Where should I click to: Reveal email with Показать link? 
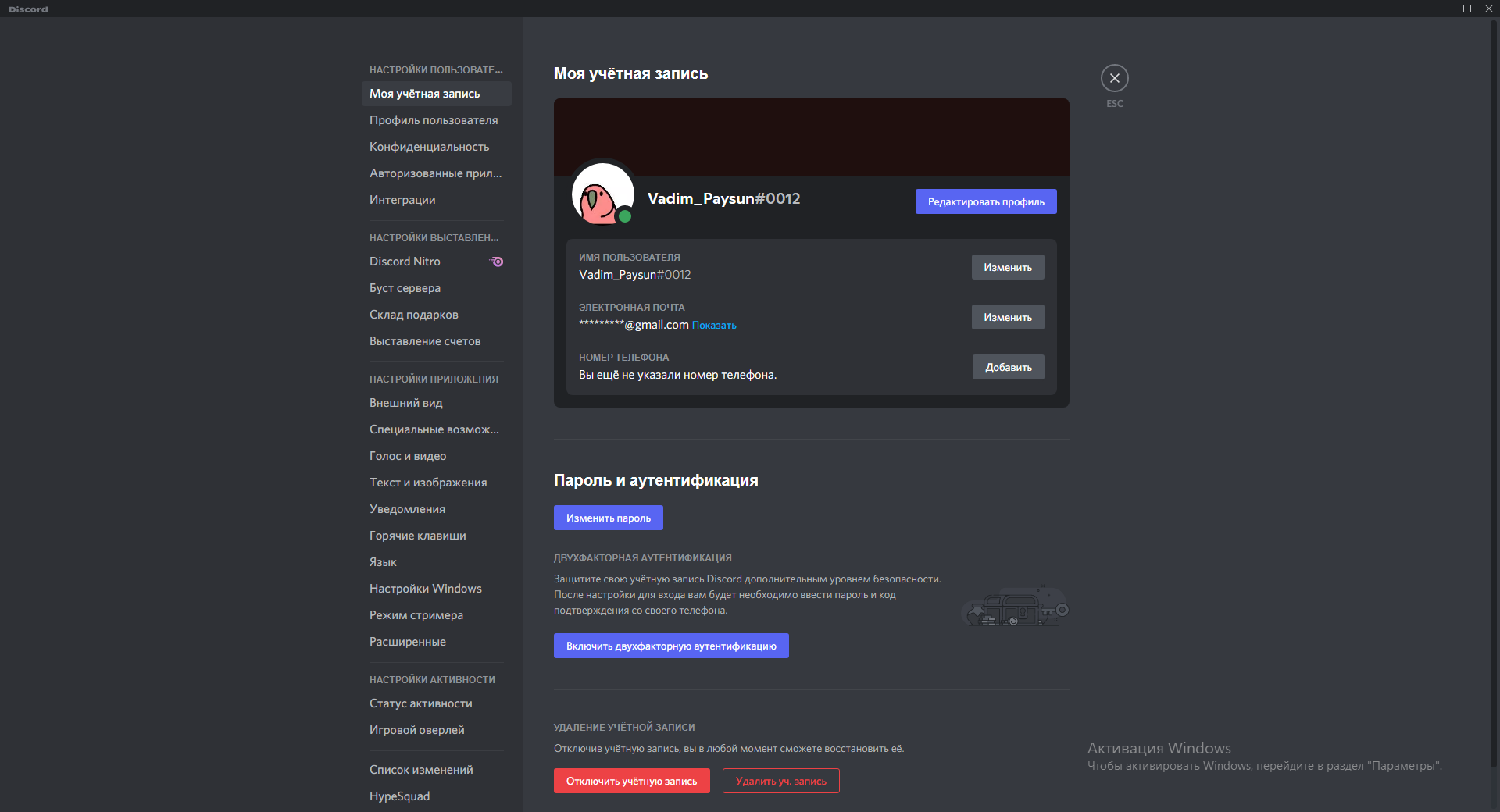coord(714,326)
